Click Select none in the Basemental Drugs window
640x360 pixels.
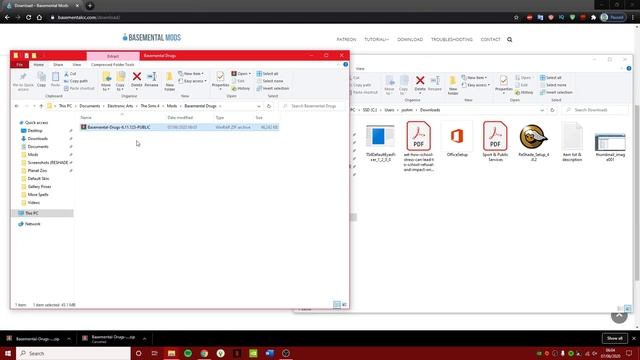click(270, 81)
